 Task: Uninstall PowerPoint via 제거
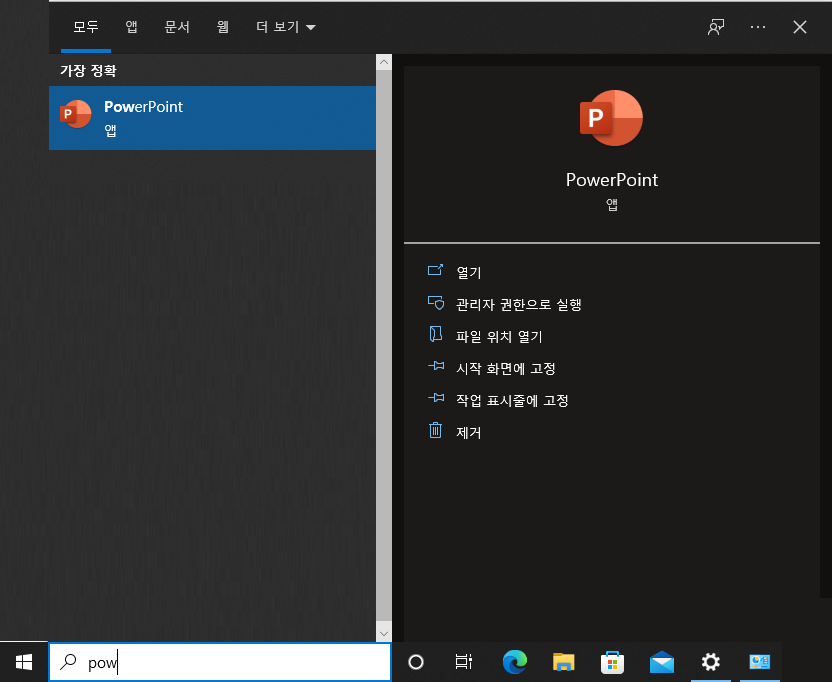click(x=466, y=431)
